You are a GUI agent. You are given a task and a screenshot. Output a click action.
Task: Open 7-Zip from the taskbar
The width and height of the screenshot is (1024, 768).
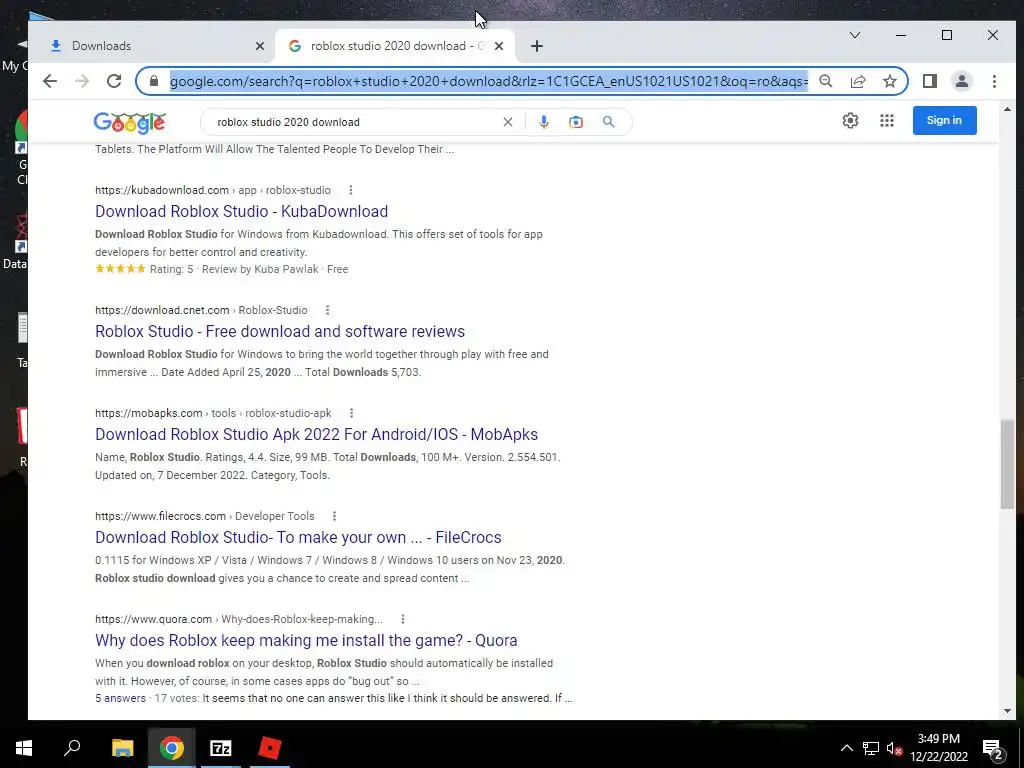(x=221, y=748)
